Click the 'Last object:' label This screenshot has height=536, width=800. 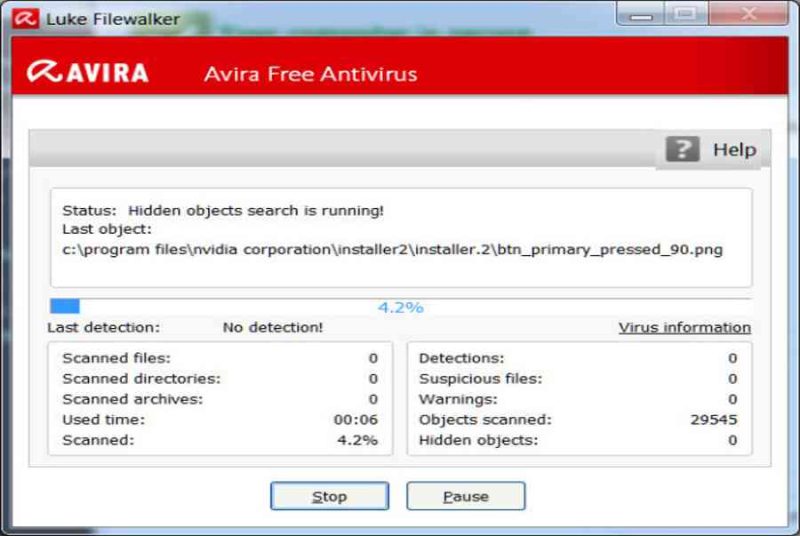(x=107, y=229)
